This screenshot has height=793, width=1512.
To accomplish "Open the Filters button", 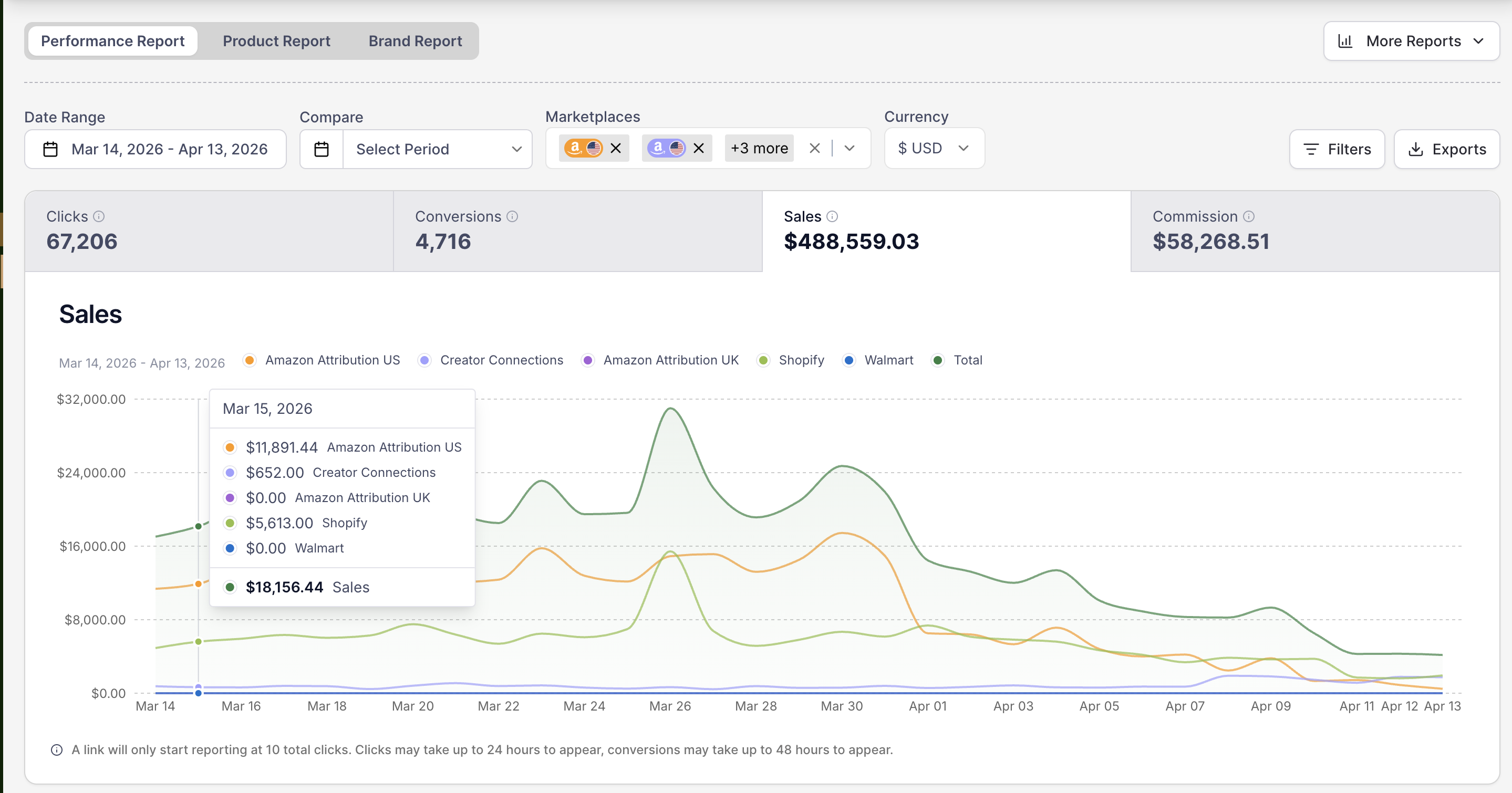I will click(1337, 149).
